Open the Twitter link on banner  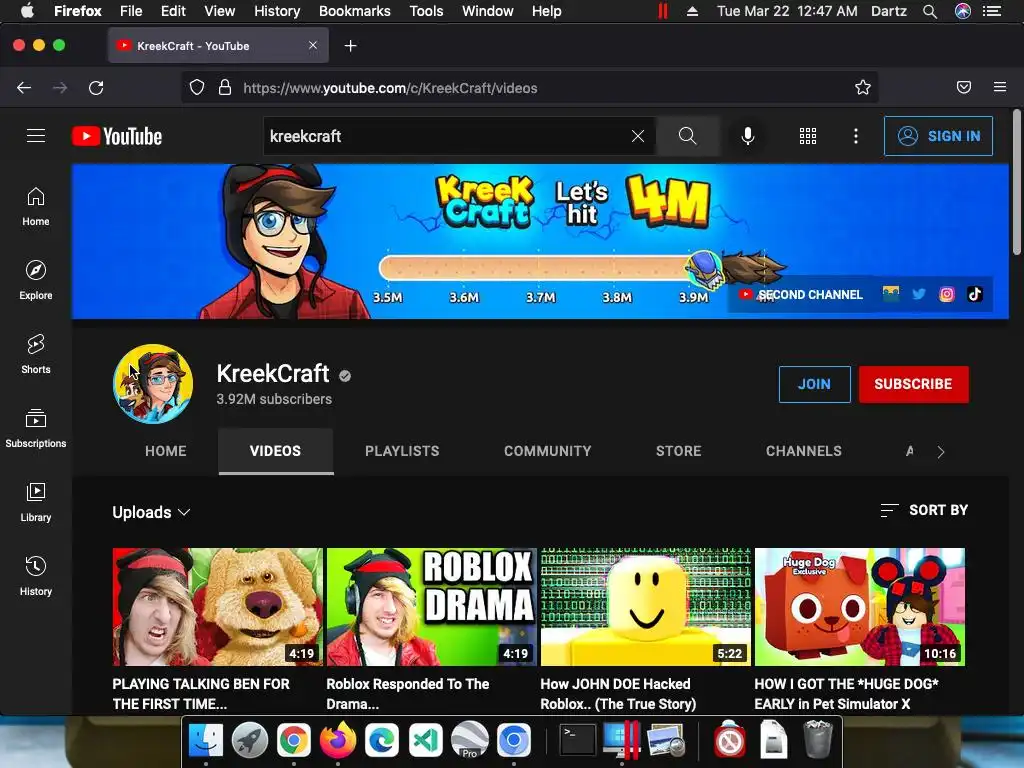coord(919,294)
